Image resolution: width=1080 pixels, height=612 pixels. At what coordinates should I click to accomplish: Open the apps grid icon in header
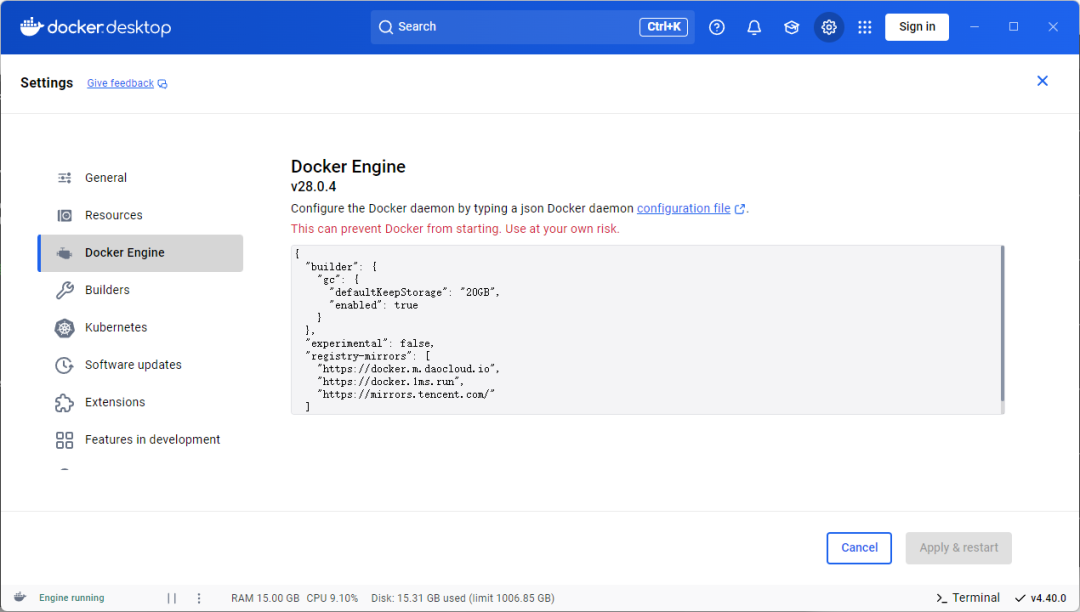[865, 27]
